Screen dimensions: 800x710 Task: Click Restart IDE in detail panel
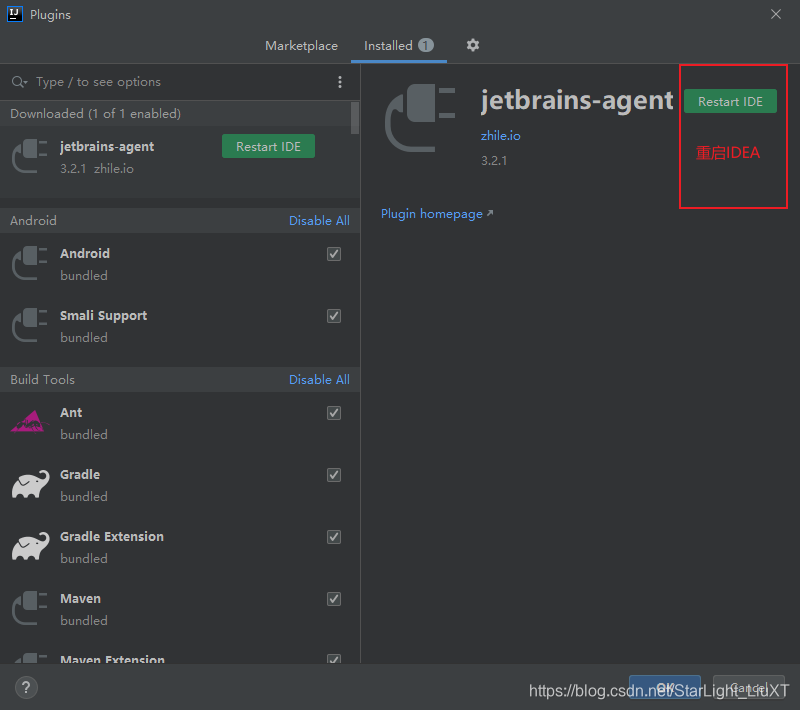(x=730, y=102)
